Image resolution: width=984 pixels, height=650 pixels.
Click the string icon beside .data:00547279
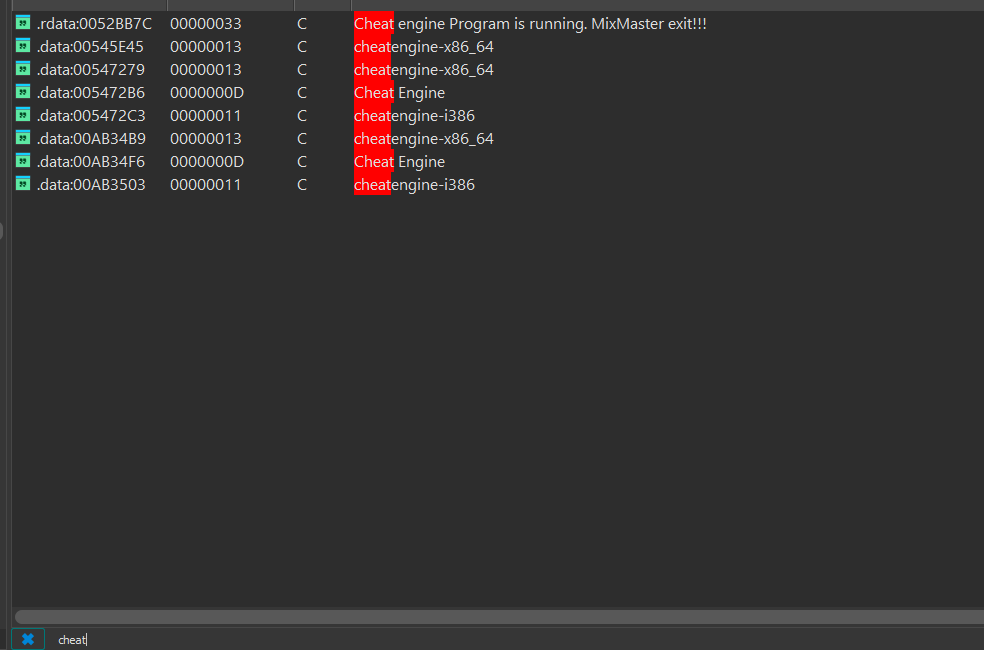(x=22, y=69)
